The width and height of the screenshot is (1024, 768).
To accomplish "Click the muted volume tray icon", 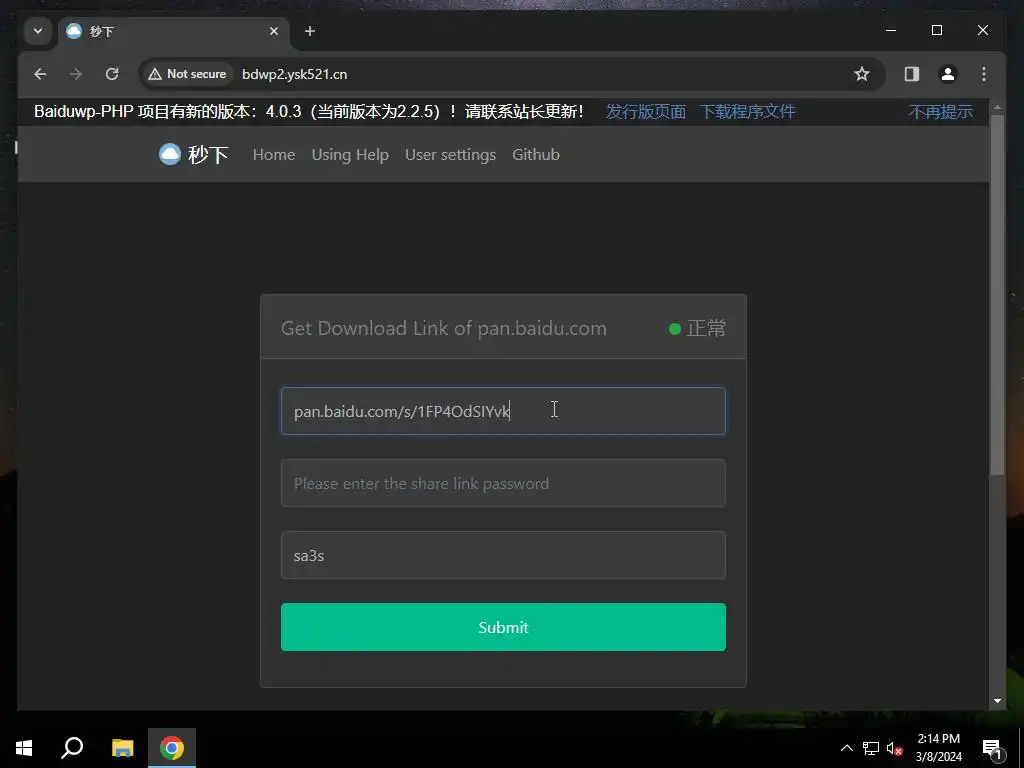I will (895, 748).
